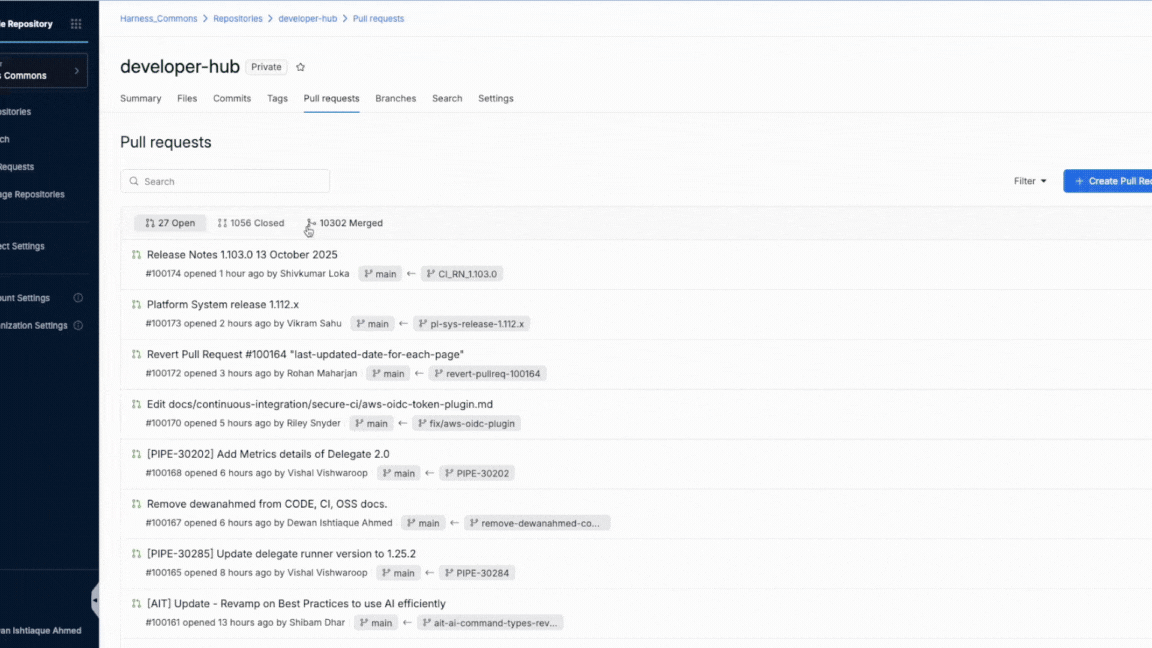Click CI_RN_1.103.0 source branch tag
This screenshot has width=1152, height=648.
pyautogui.click(x=462, y=274)
